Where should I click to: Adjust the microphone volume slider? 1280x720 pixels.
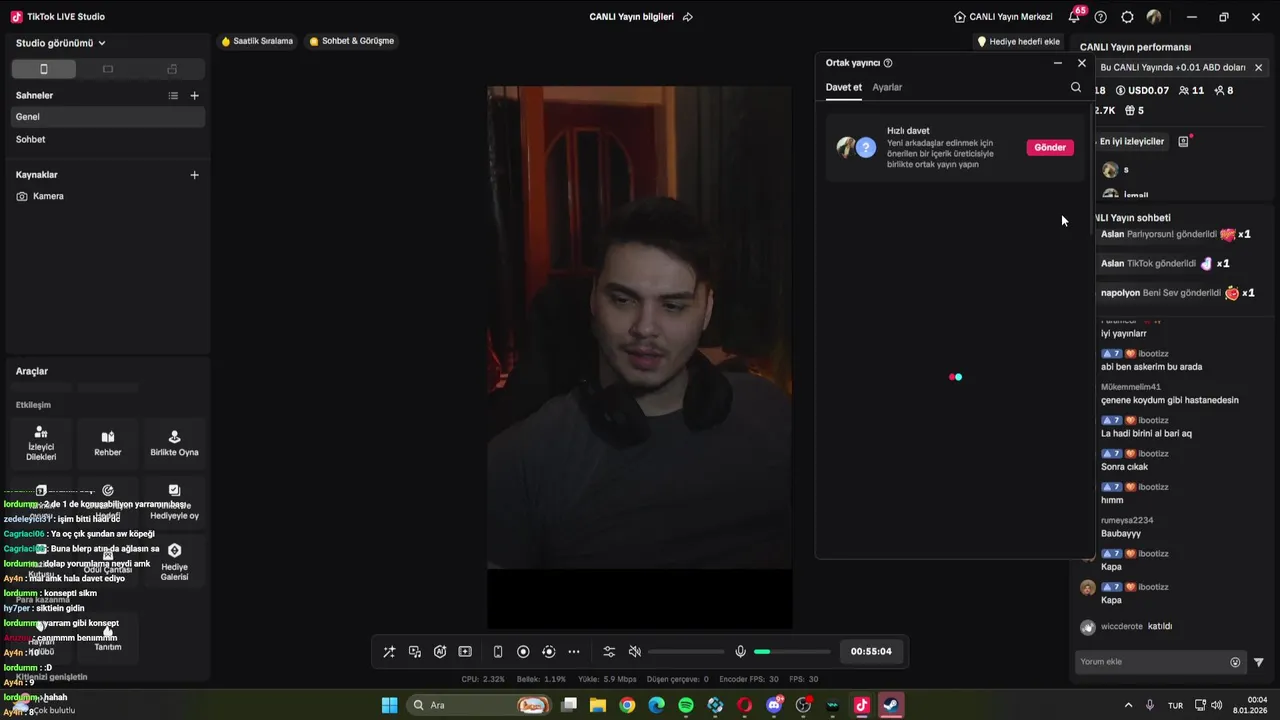[x=792, y=652]
